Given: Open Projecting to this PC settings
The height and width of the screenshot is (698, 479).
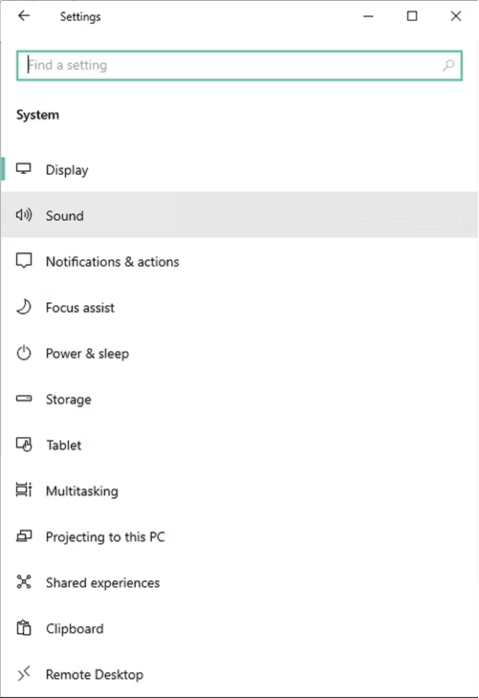Looking at the screenshot, I should coord(240,536).
